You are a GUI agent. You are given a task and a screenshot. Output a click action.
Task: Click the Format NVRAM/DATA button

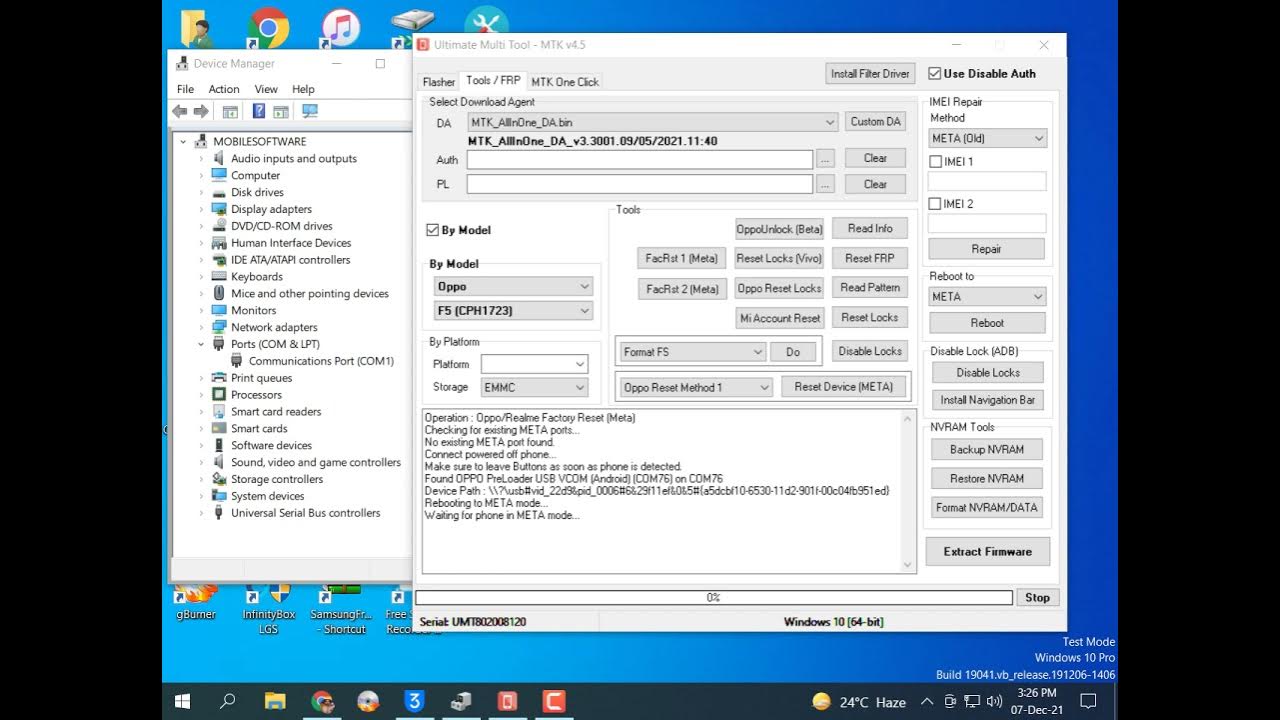[x=987, y=507]
